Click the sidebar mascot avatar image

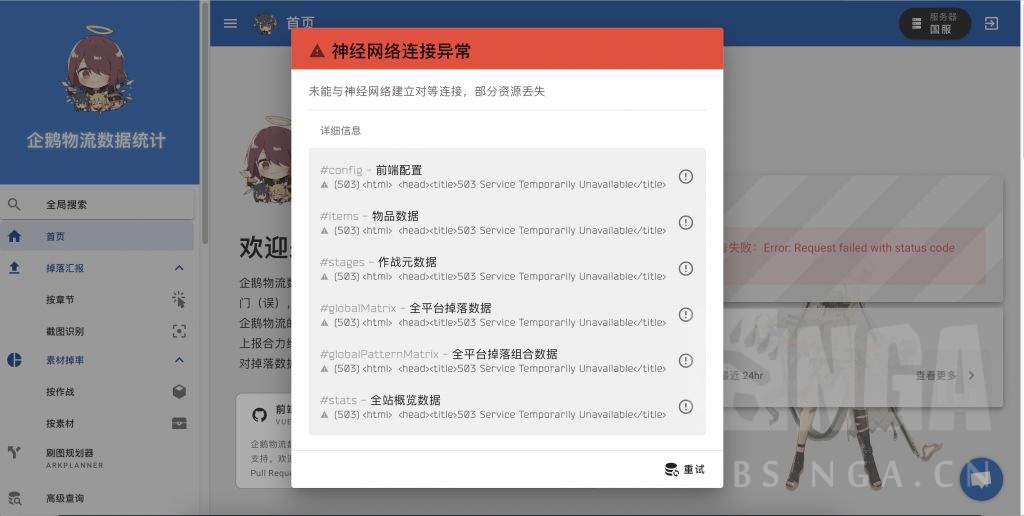click(x=97, y=69)
